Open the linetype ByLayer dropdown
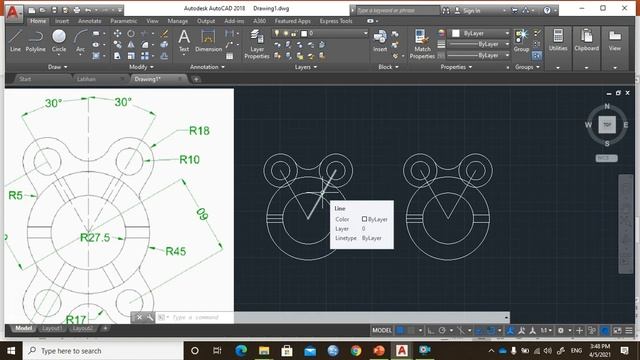Image resolution: width=640 pixels, height=360 pixels. pos(478,55)
